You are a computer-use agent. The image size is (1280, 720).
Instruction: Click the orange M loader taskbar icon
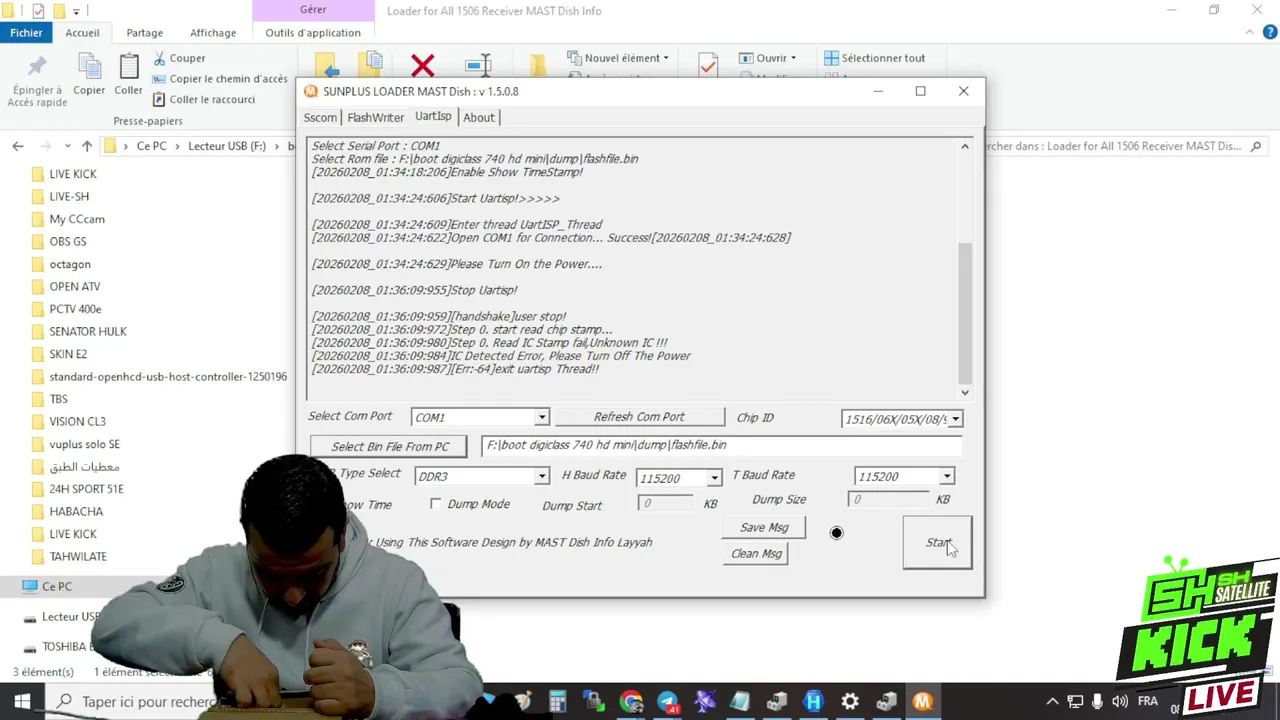pyautogui.click(x=922, y=702)
